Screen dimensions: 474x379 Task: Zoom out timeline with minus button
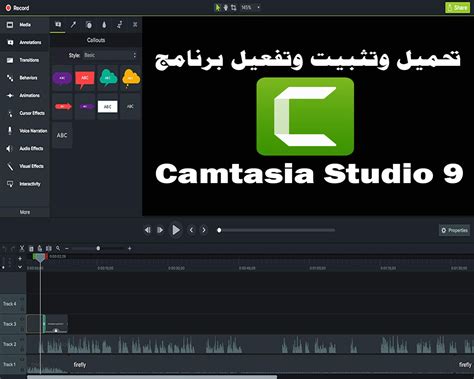(x=67, y=248)
